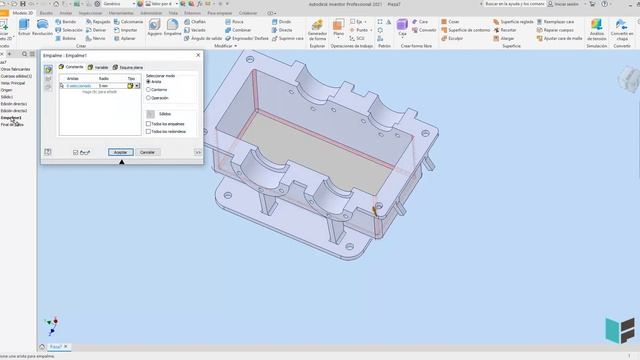Switch to the Herramientas ribbon tab

(121, 13)
